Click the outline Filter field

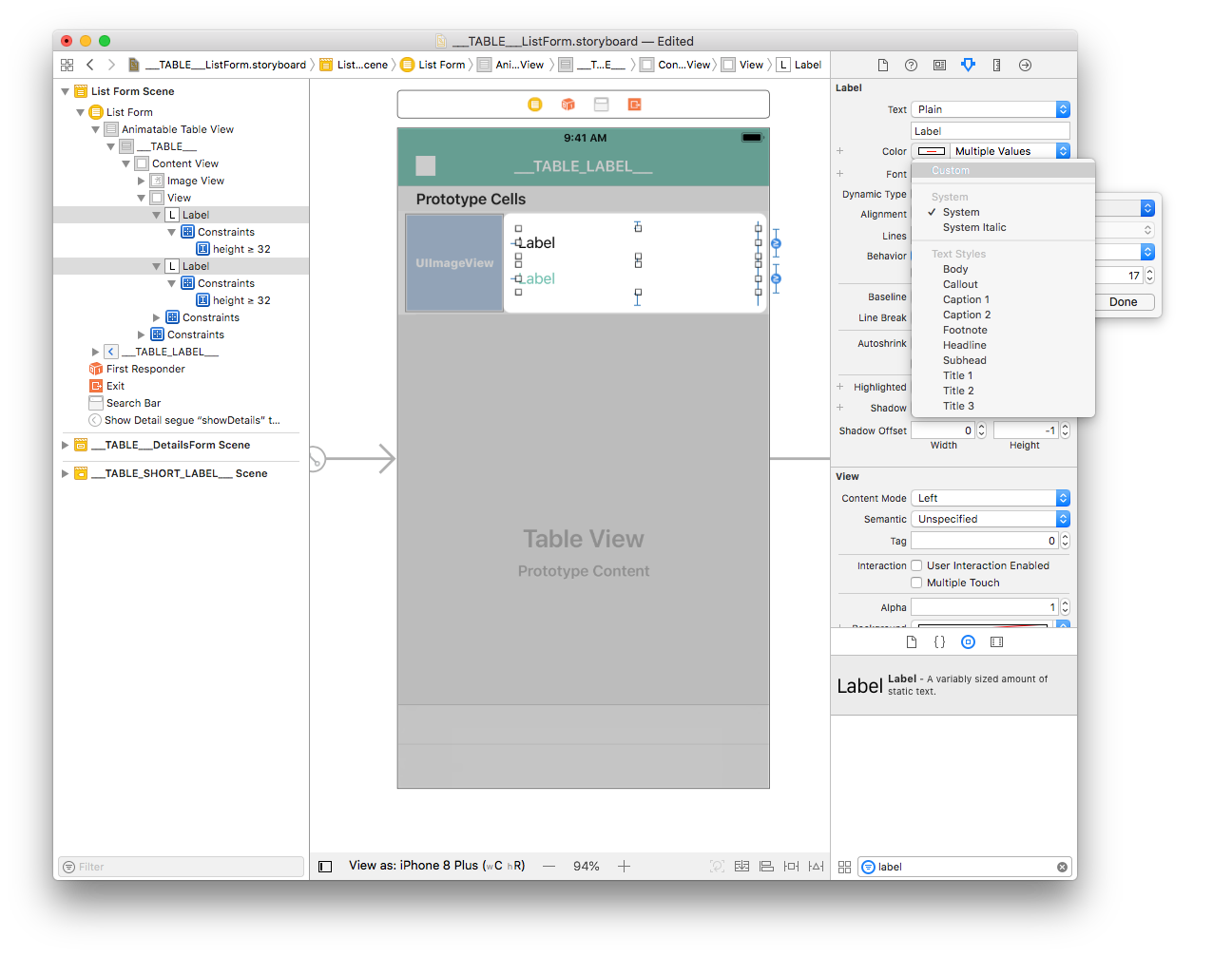(181, 867)
